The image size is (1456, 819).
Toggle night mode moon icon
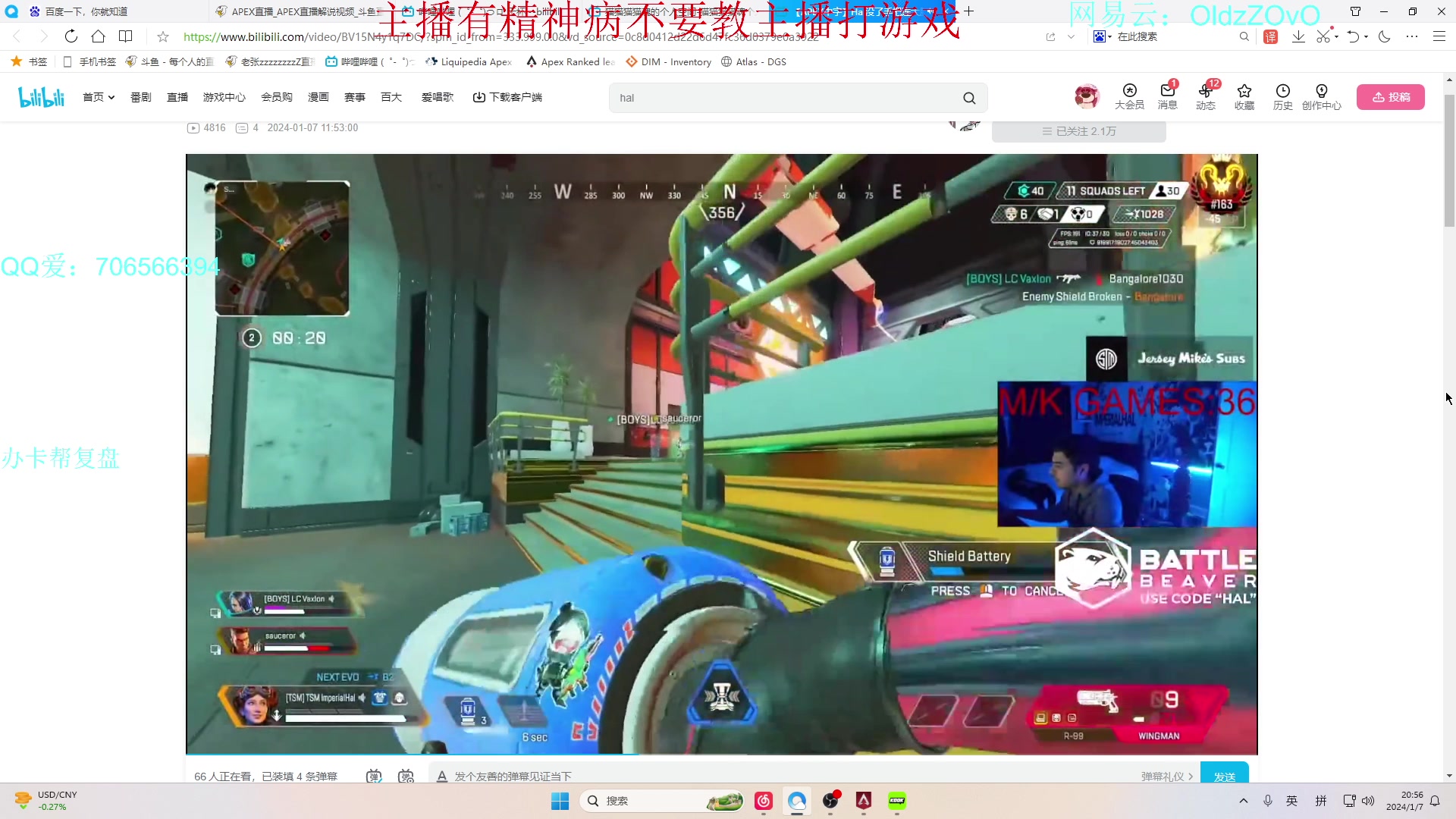[x=1385, y=36]
